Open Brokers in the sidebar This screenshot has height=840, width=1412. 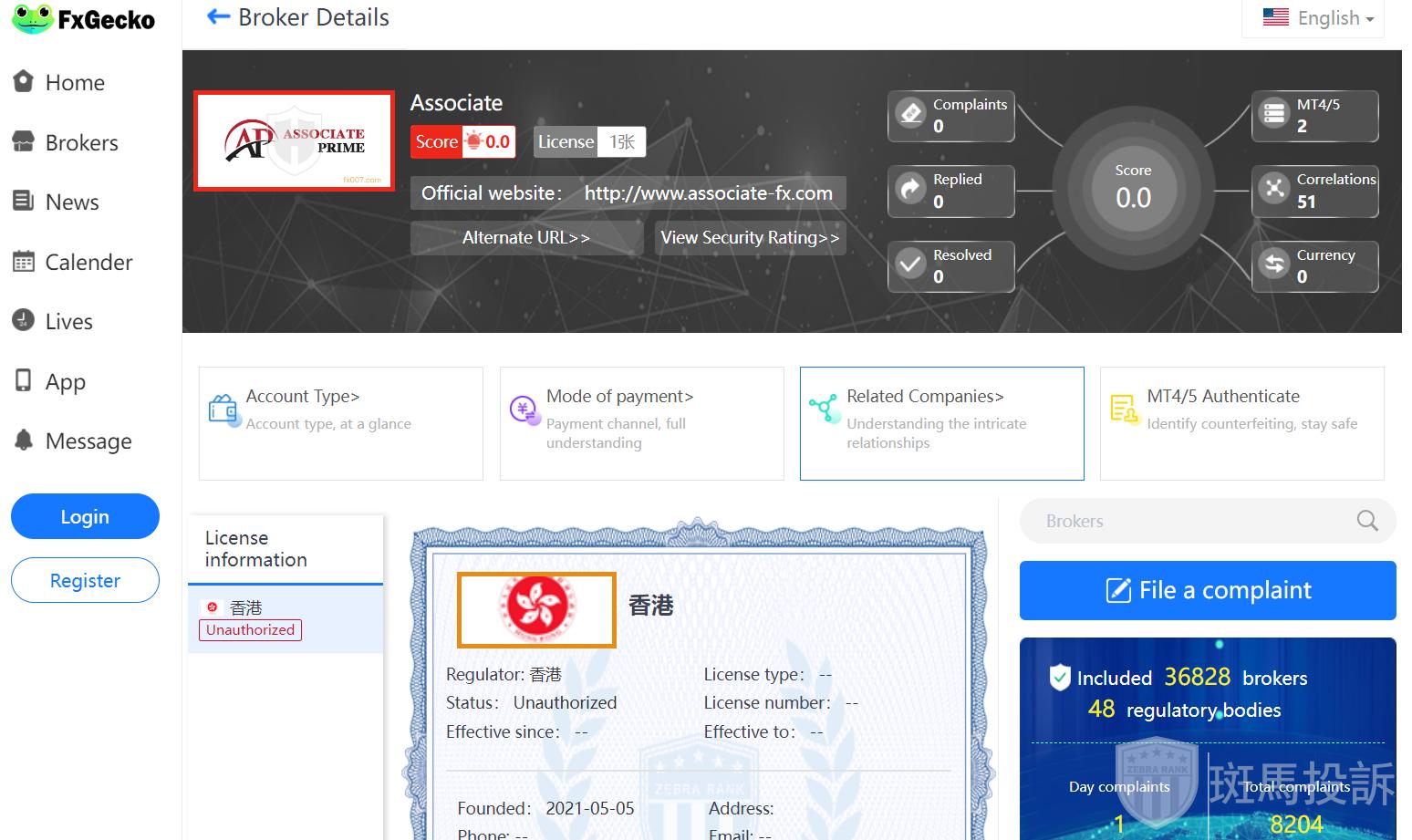pos(81,143)
